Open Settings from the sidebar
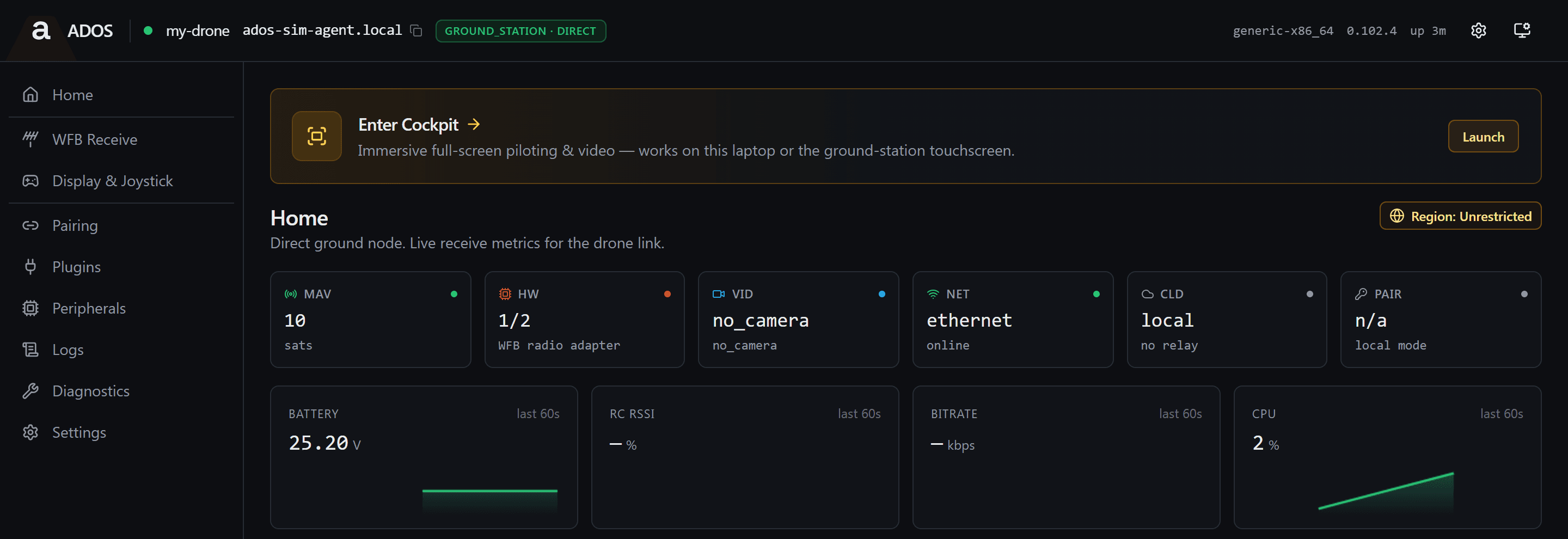 point(121,432)
